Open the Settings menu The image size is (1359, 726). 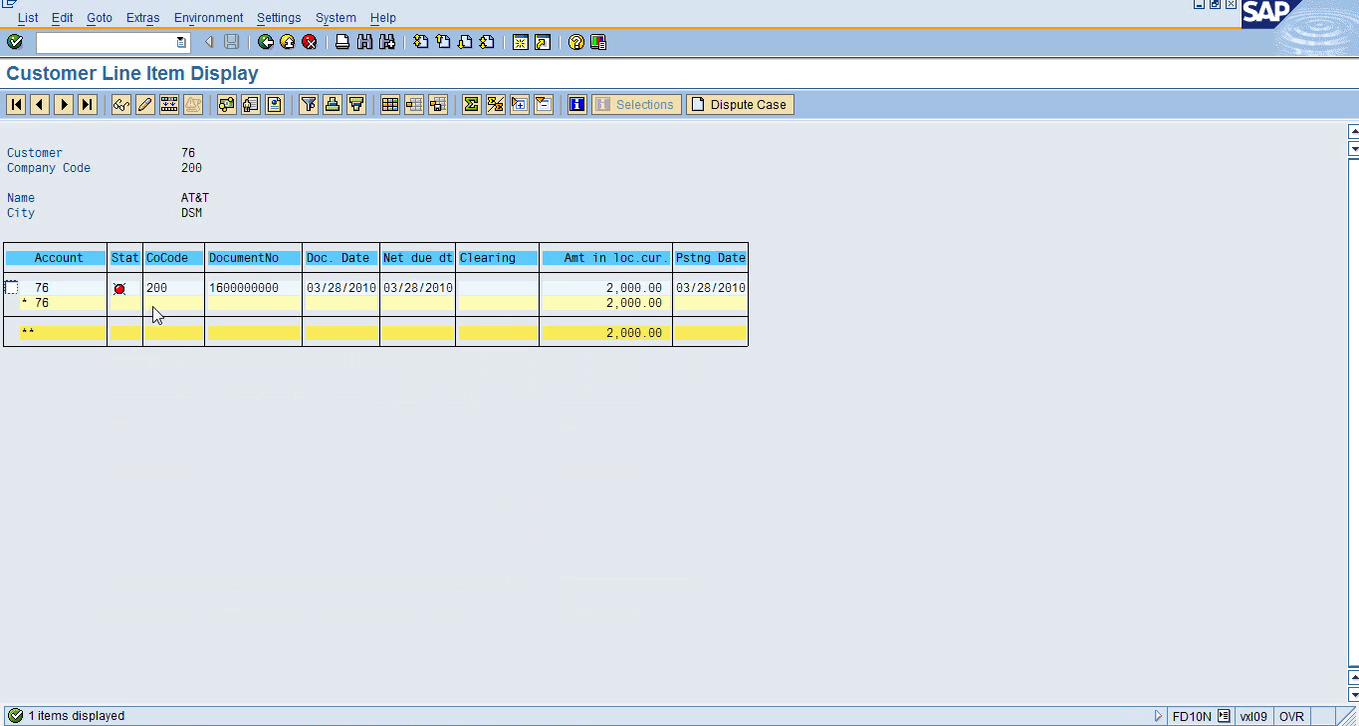click(x=279, y=18)
